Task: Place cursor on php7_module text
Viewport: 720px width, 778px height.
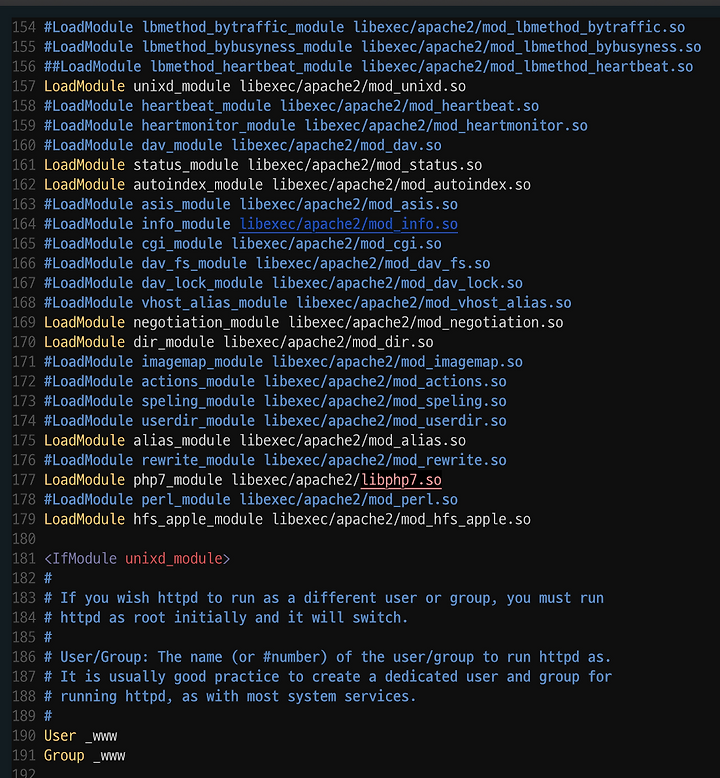Action: [x=178, y=480]
